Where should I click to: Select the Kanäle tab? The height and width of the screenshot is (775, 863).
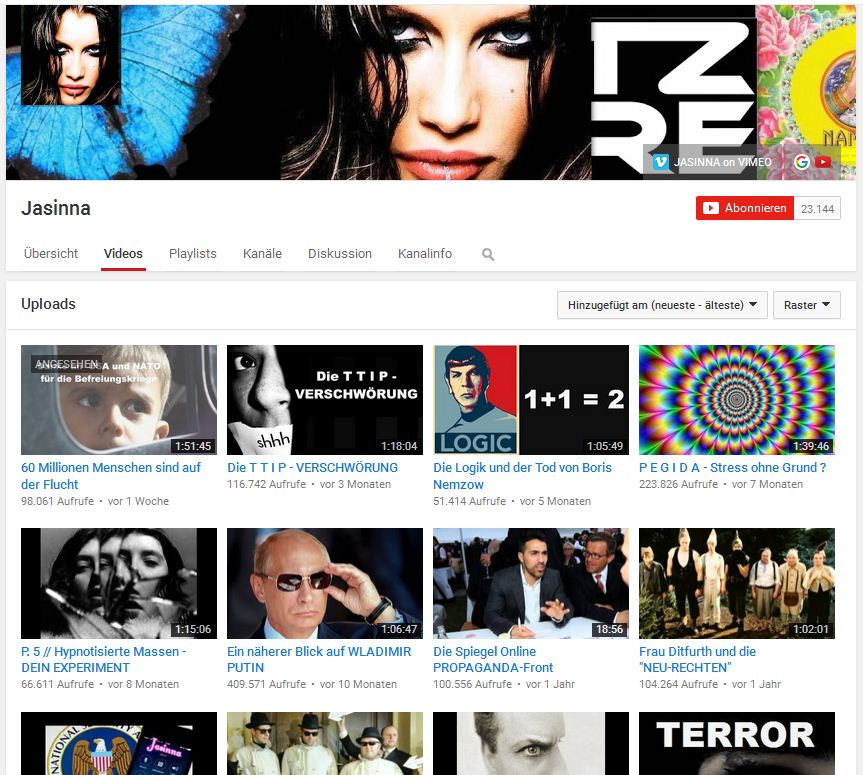click(262, 254)
